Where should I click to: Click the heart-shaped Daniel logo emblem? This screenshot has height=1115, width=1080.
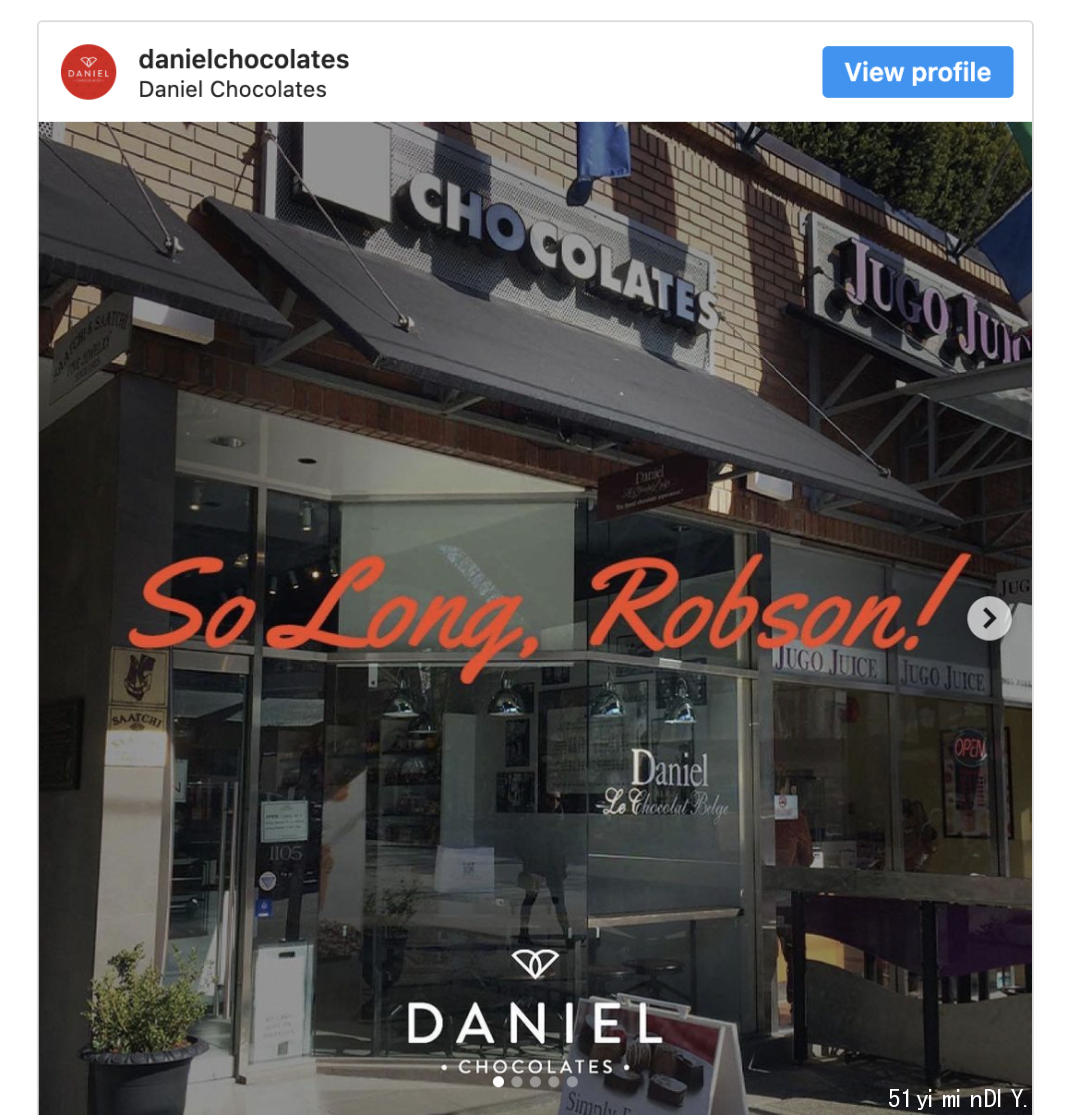tap(535, 964)
